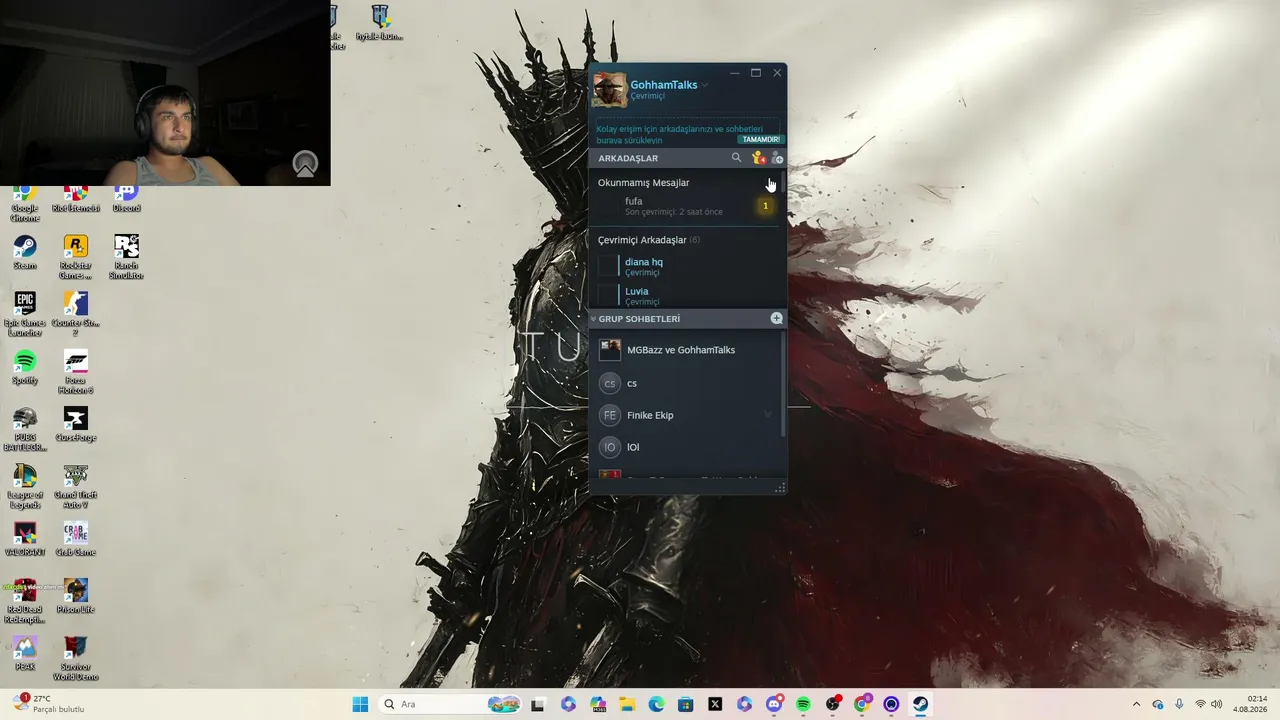Open MGBazz ve GohhamTalks group chat
Viewport: 1280px width, 720px height.
(x=686, y=350)
